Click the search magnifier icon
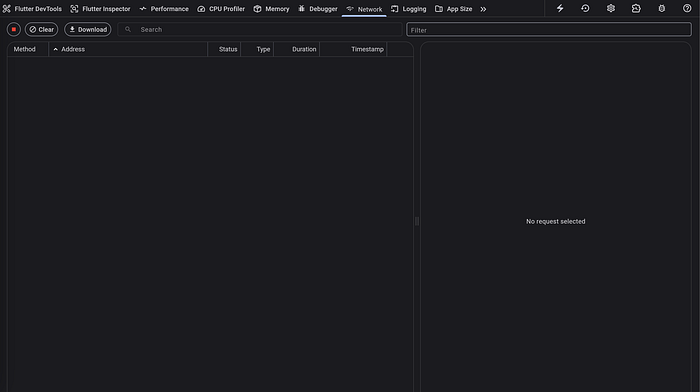700x392 pixels. 128,29
